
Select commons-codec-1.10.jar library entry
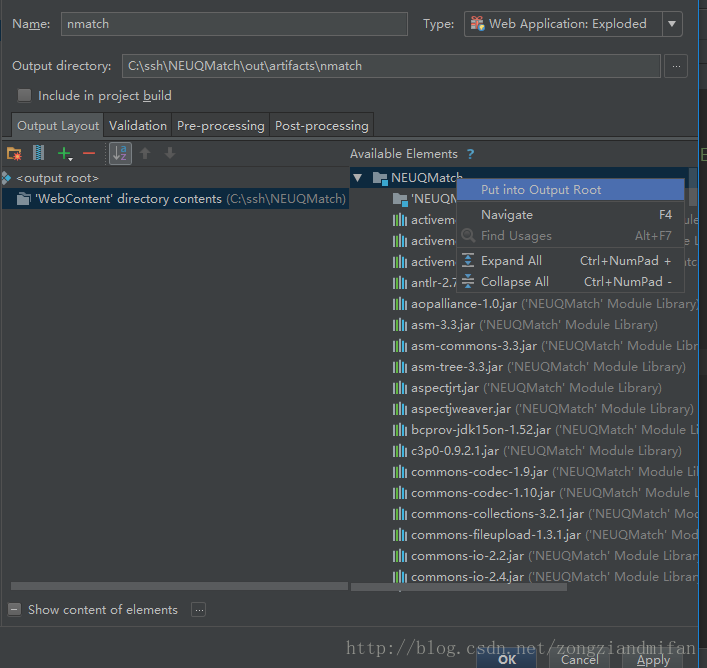pyautogui.click(x=545, y=493)
